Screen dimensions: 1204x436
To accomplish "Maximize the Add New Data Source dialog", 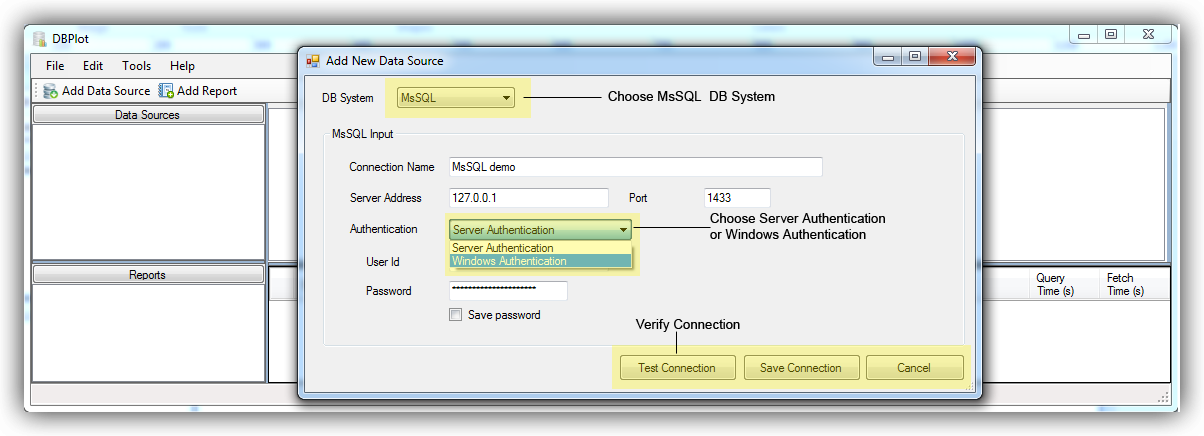I will 914,57.
